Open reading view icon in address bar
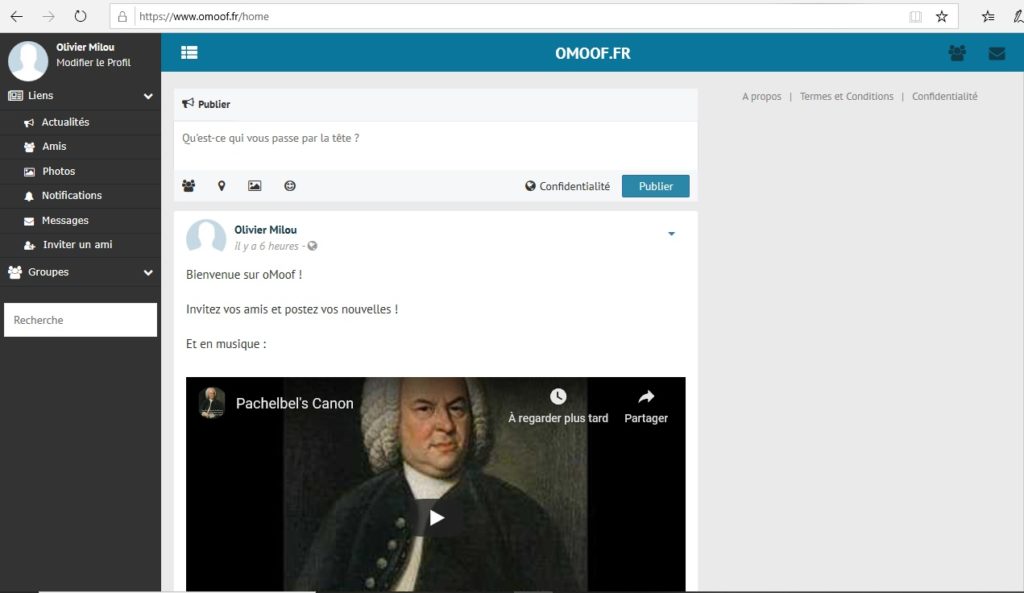The width and height of the screenshot is (1024, 593). click(916, 16)
